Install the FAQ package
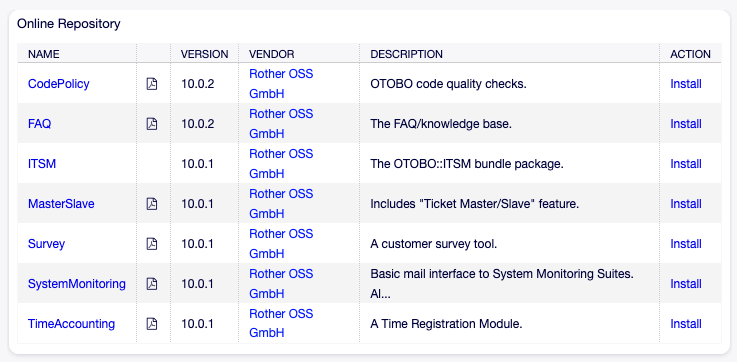The image size is (737, 362). [x=686, y=124]
